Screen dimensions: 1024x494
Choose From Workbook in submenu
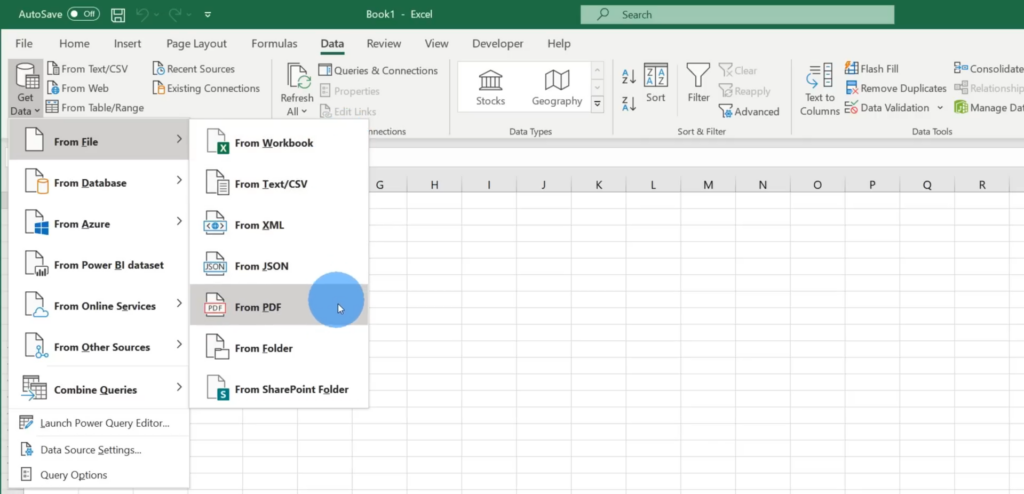[279, 143]
